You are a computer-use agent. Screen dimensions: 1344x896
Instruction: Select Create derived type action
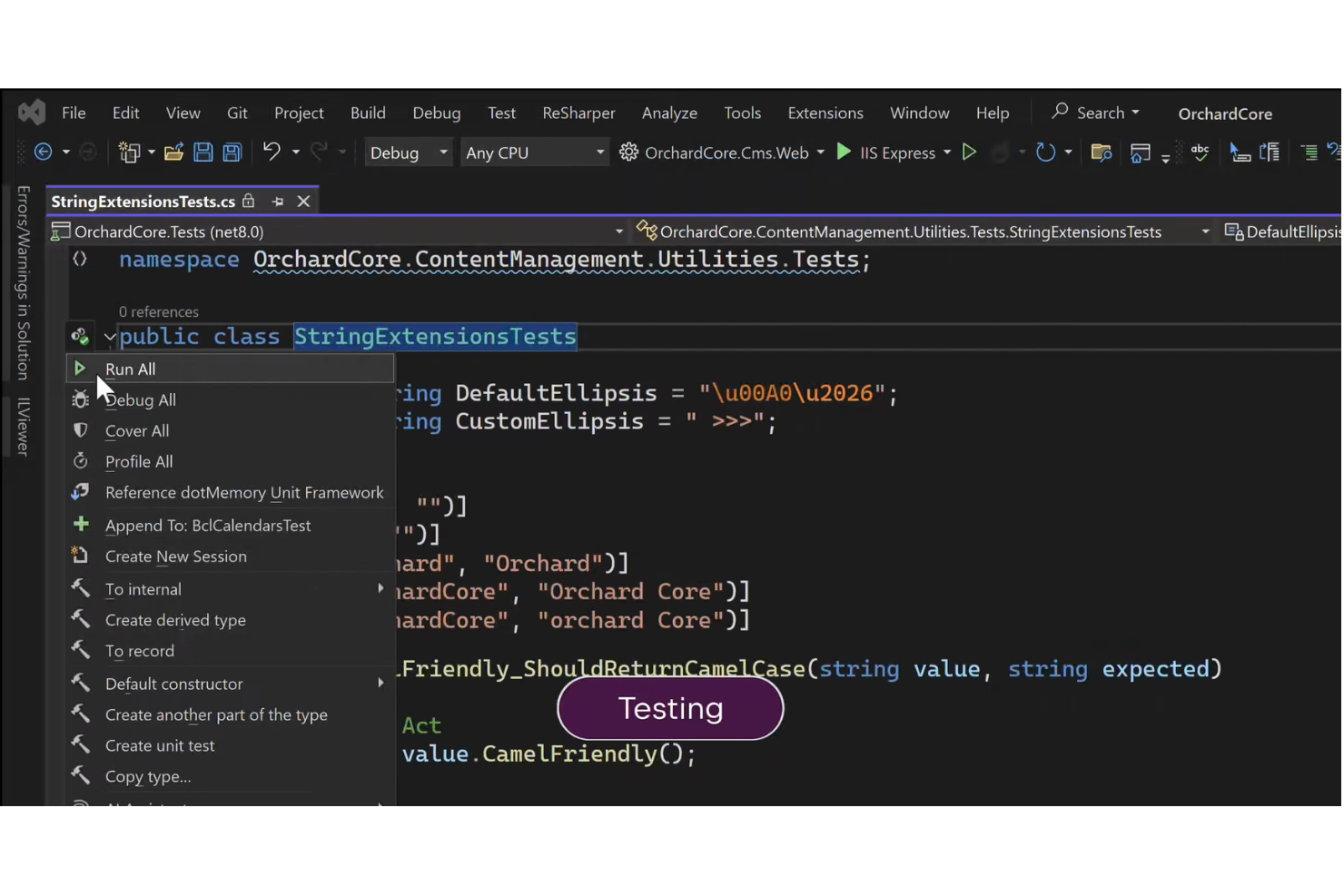click(230, 620)
